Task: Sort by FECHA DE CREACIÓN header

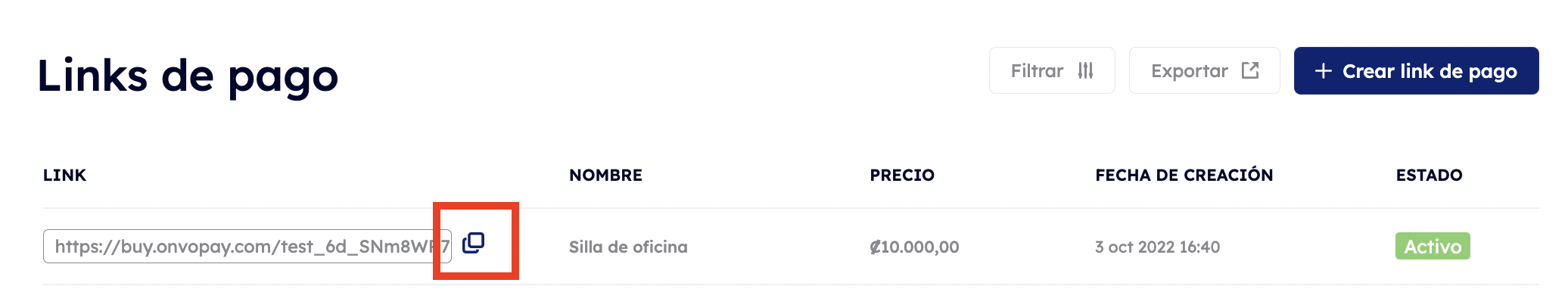Action: [1184, 175]
